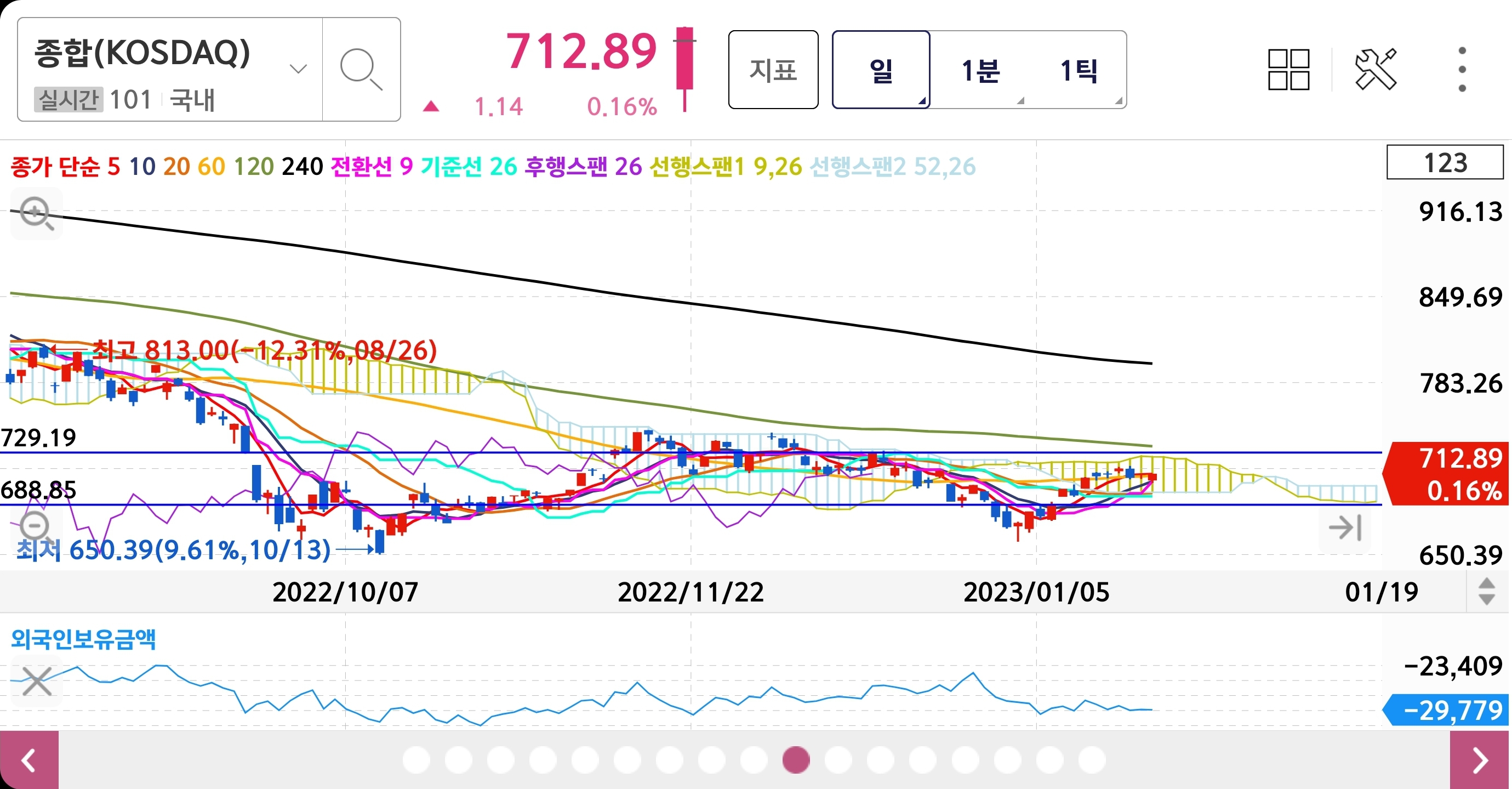Open the four-square grid layout icon
This screenshot has height=789, width=1512.
pos(1288,70)
